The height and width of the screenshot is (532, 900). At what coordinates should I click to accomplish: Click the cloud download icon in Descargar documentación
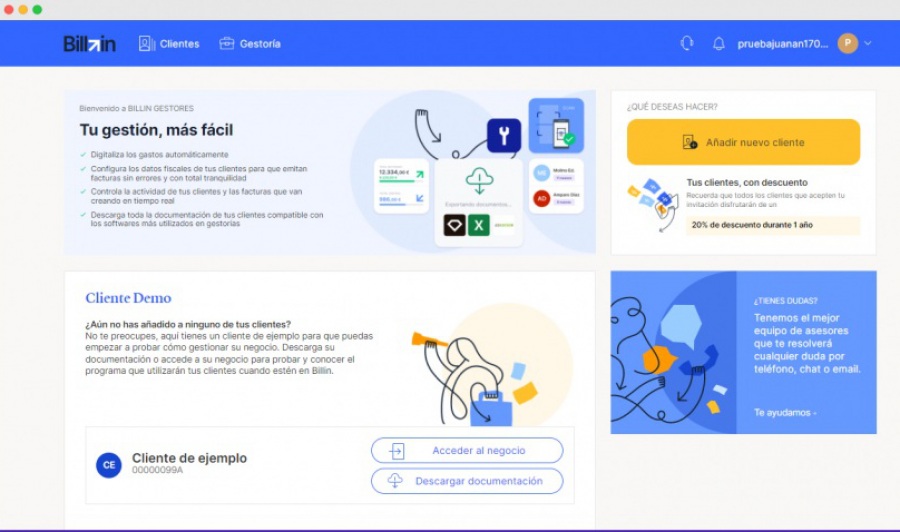coord(395,480)
